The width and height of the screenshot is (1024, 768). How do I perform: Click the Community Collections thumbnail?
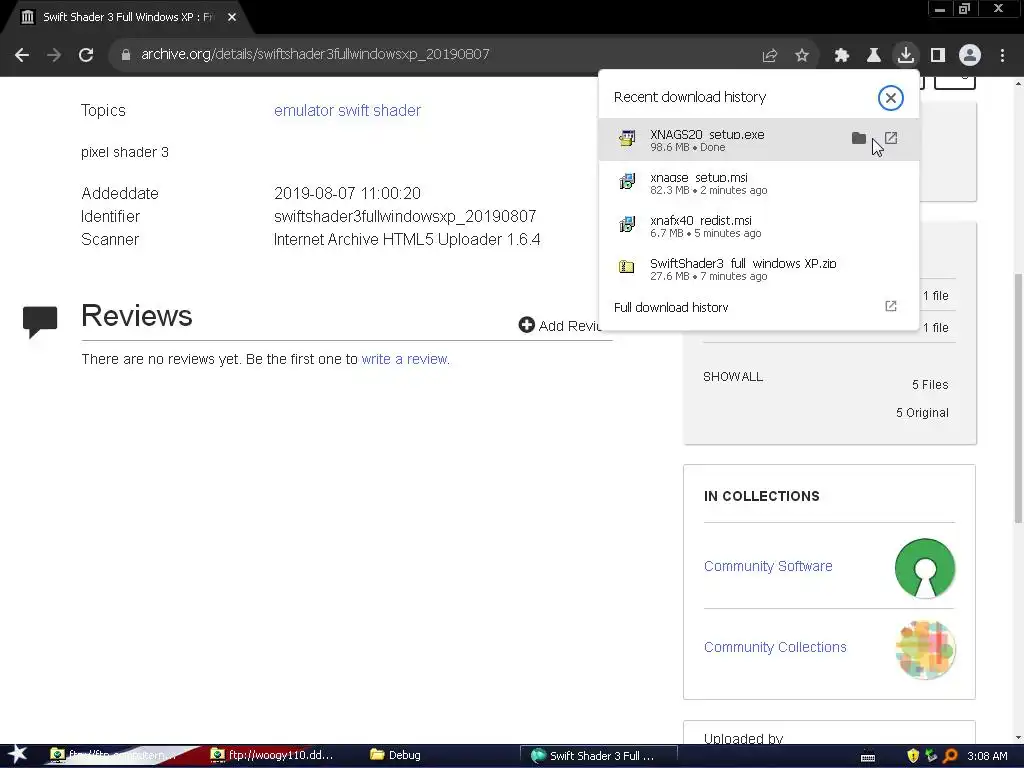(925, 650)
